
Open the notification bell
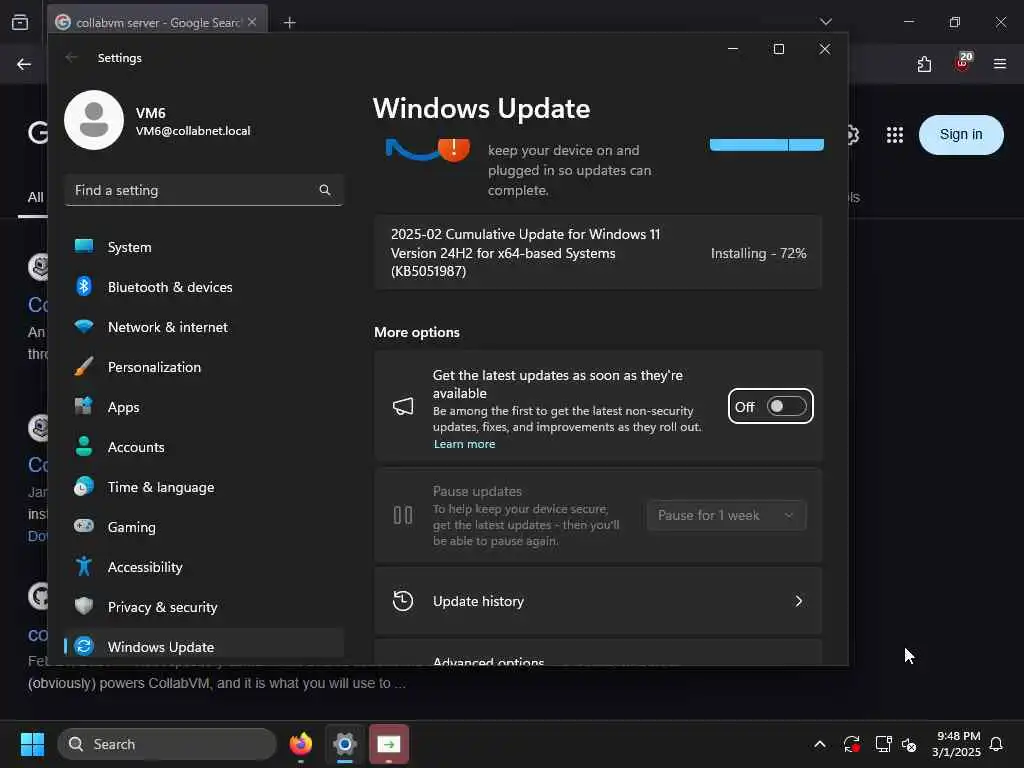[x=996, y=744]
